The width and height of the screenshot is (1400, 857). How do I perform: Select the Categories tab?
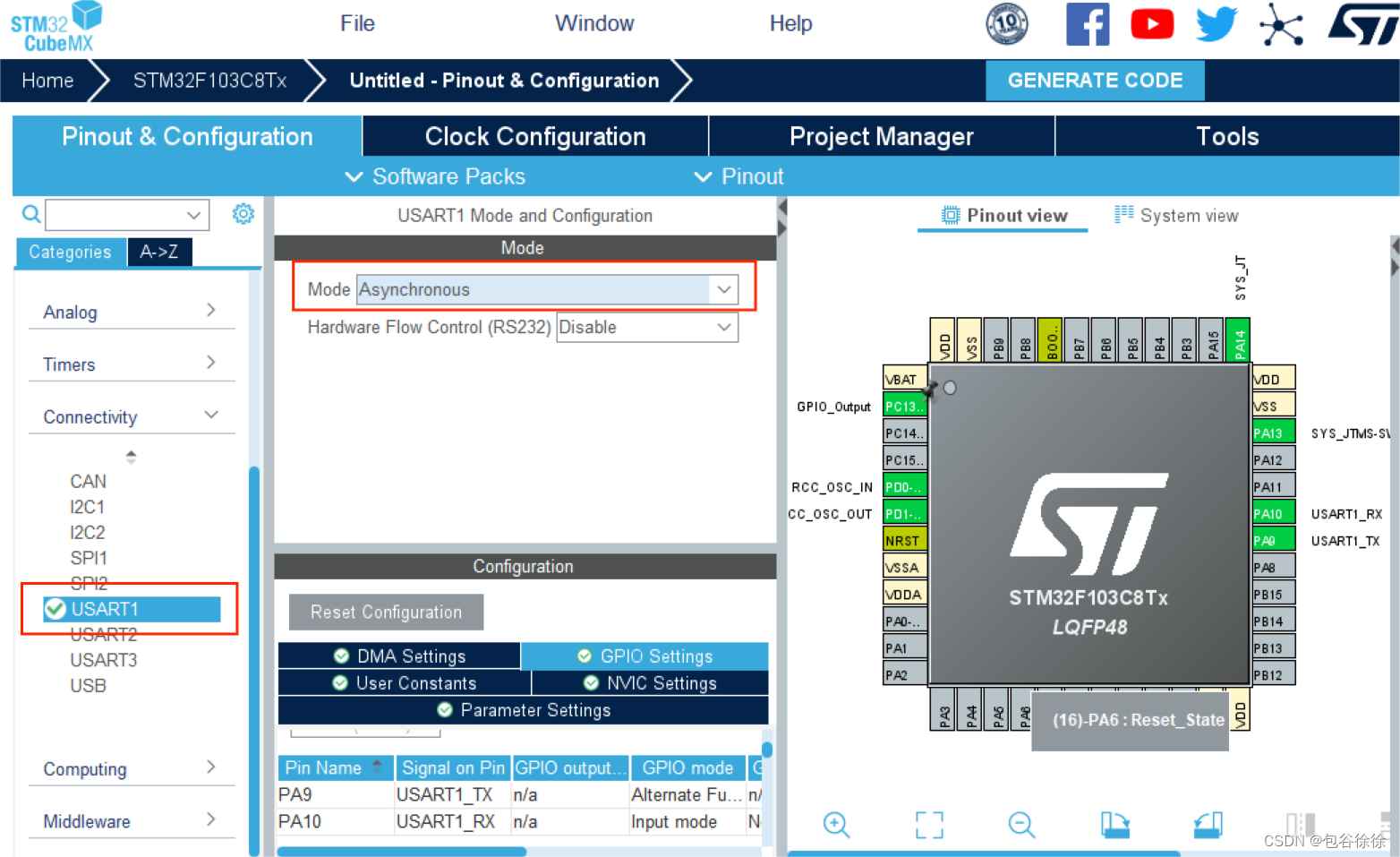pos(71,252)
